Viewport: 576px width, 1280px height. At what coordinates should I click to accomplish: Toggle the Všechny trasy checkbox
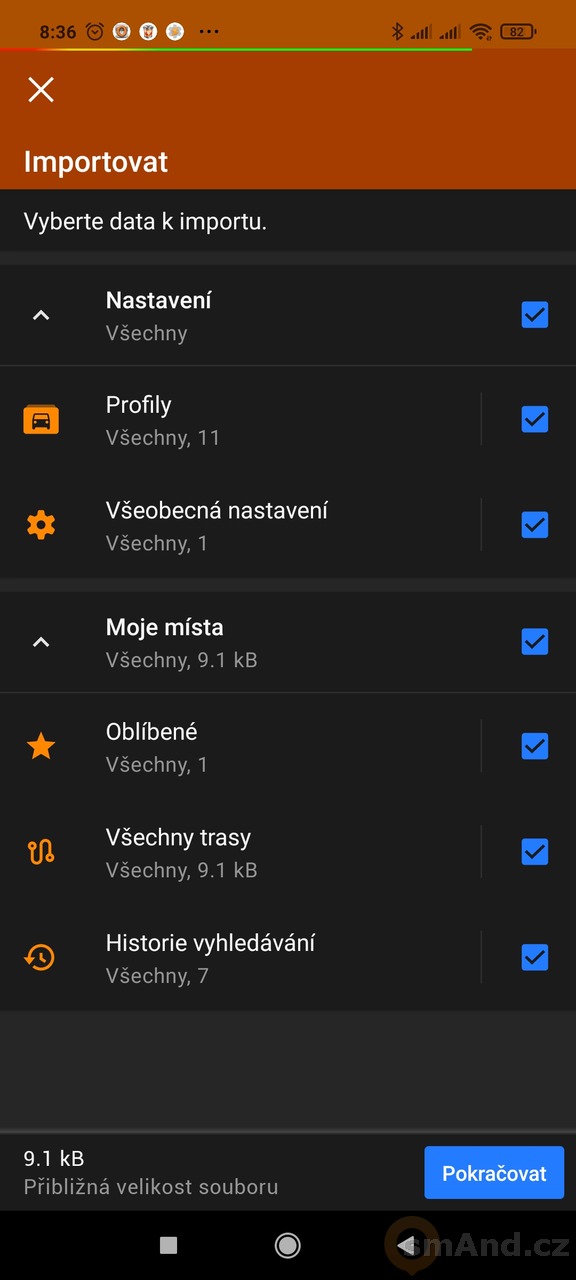coord(535,852)
